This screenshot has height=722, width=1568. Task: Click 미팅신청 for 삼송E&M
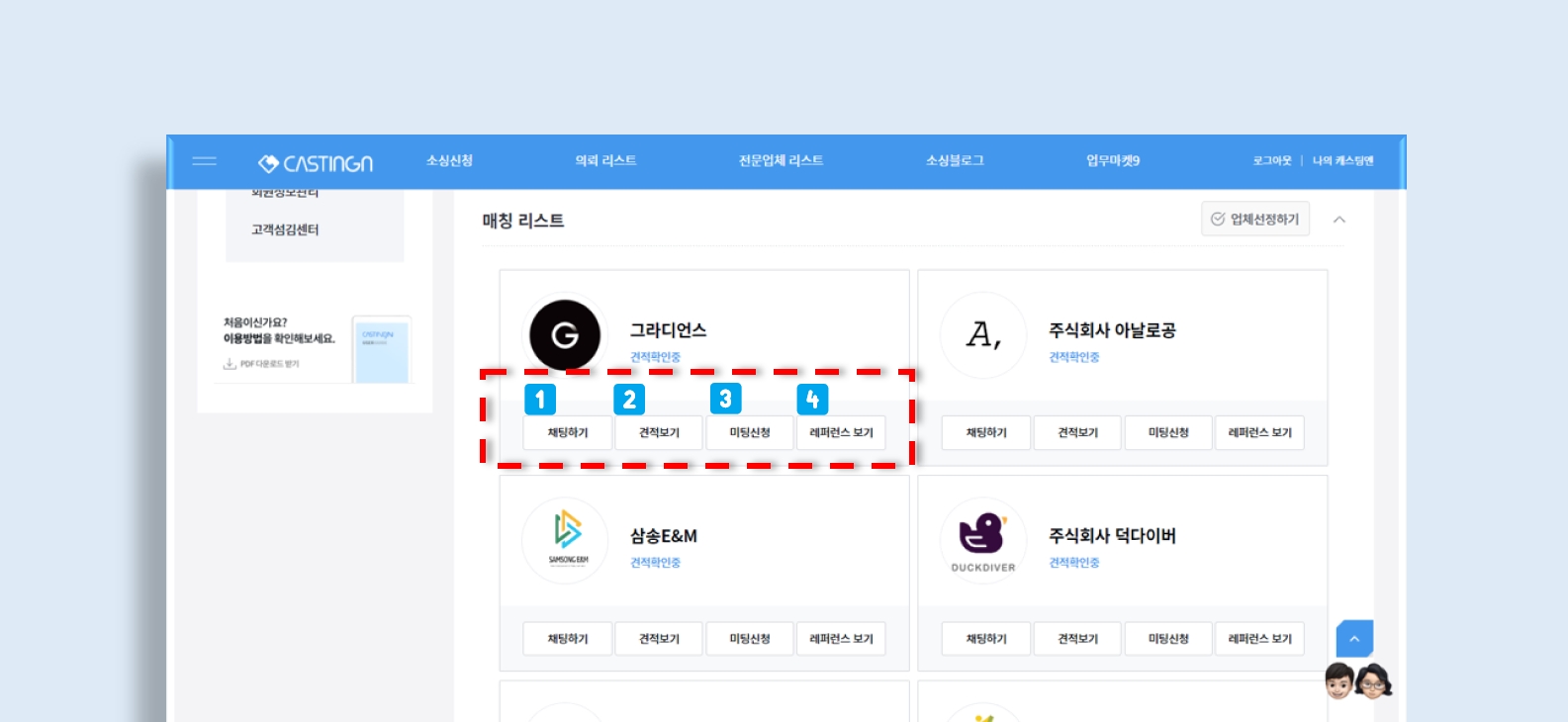click(x=750, y=639)
